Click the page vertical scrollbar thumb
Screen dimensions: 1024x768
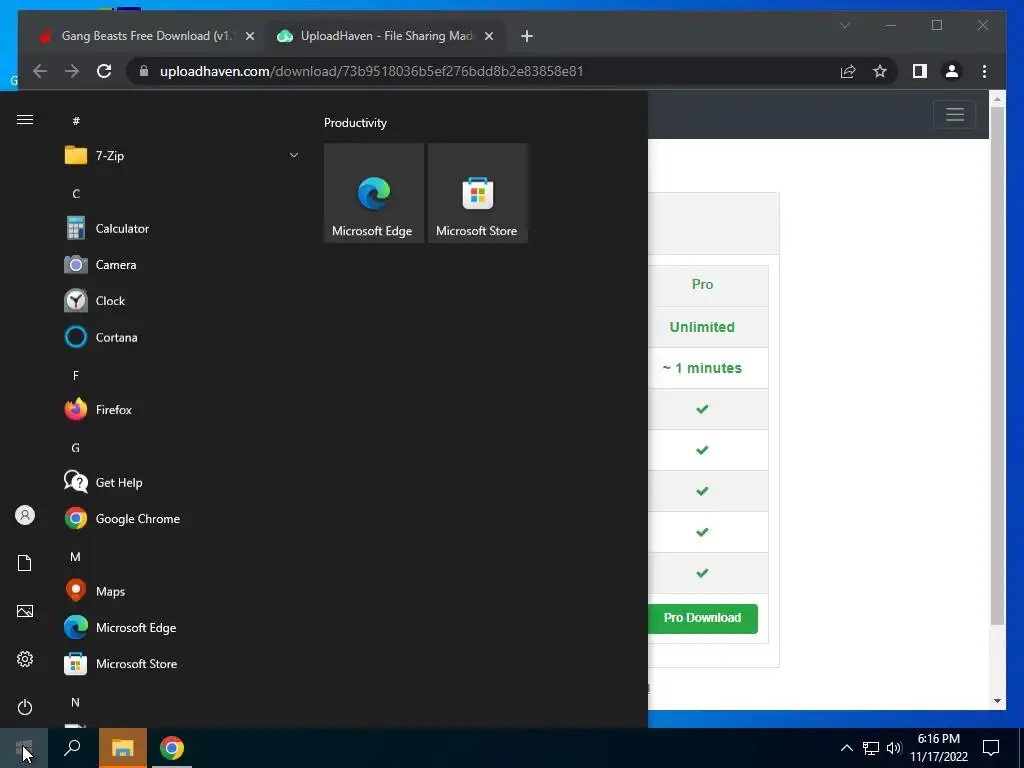pyautogui.click(x=997, y=366)
